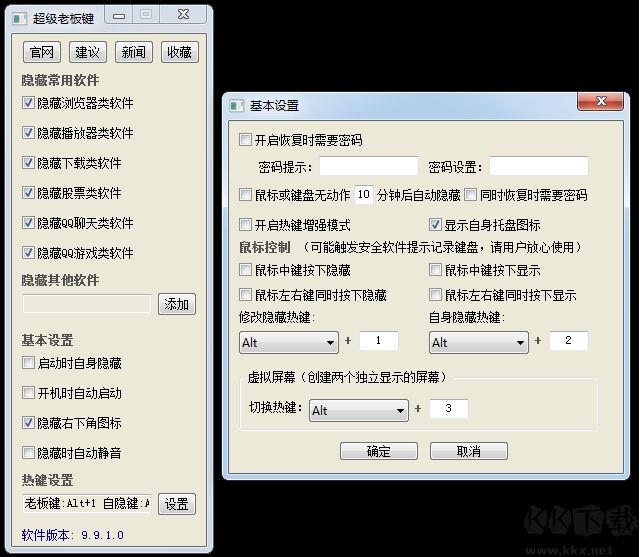The width and height of the screenshot is (640, 557).
Task: Click the 官网 button
Action: [41, 52]
